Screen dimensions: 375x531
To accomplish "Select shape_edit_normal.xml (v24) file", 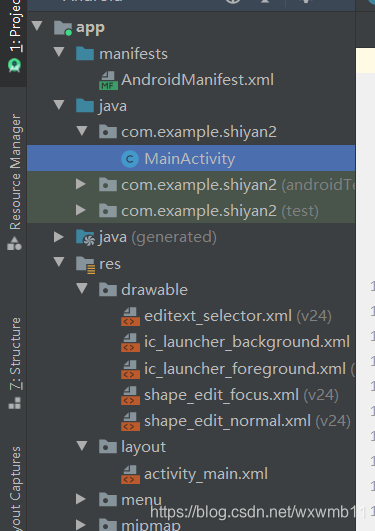I will pyautogui.click(x=247, y=421).
